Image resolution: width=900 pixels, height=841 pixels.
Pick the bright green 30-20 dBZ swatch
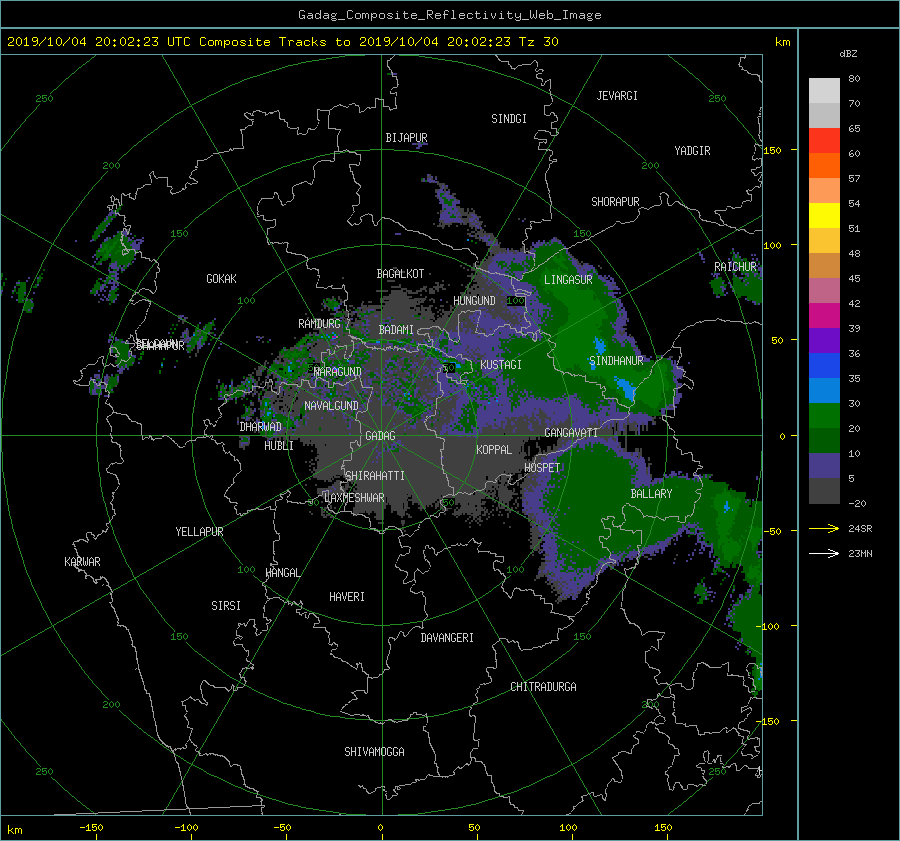tap(824, 416)
